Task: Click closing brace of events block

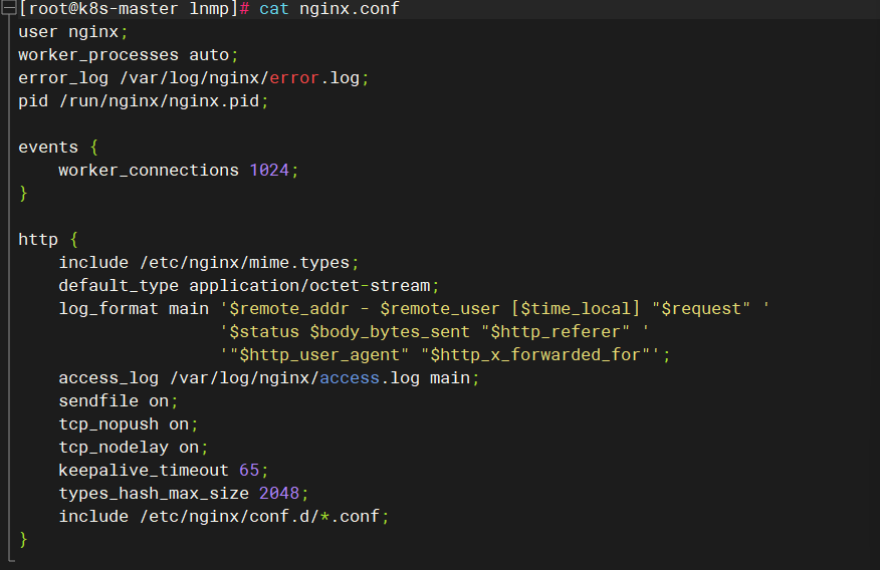Action: [23, 194]
